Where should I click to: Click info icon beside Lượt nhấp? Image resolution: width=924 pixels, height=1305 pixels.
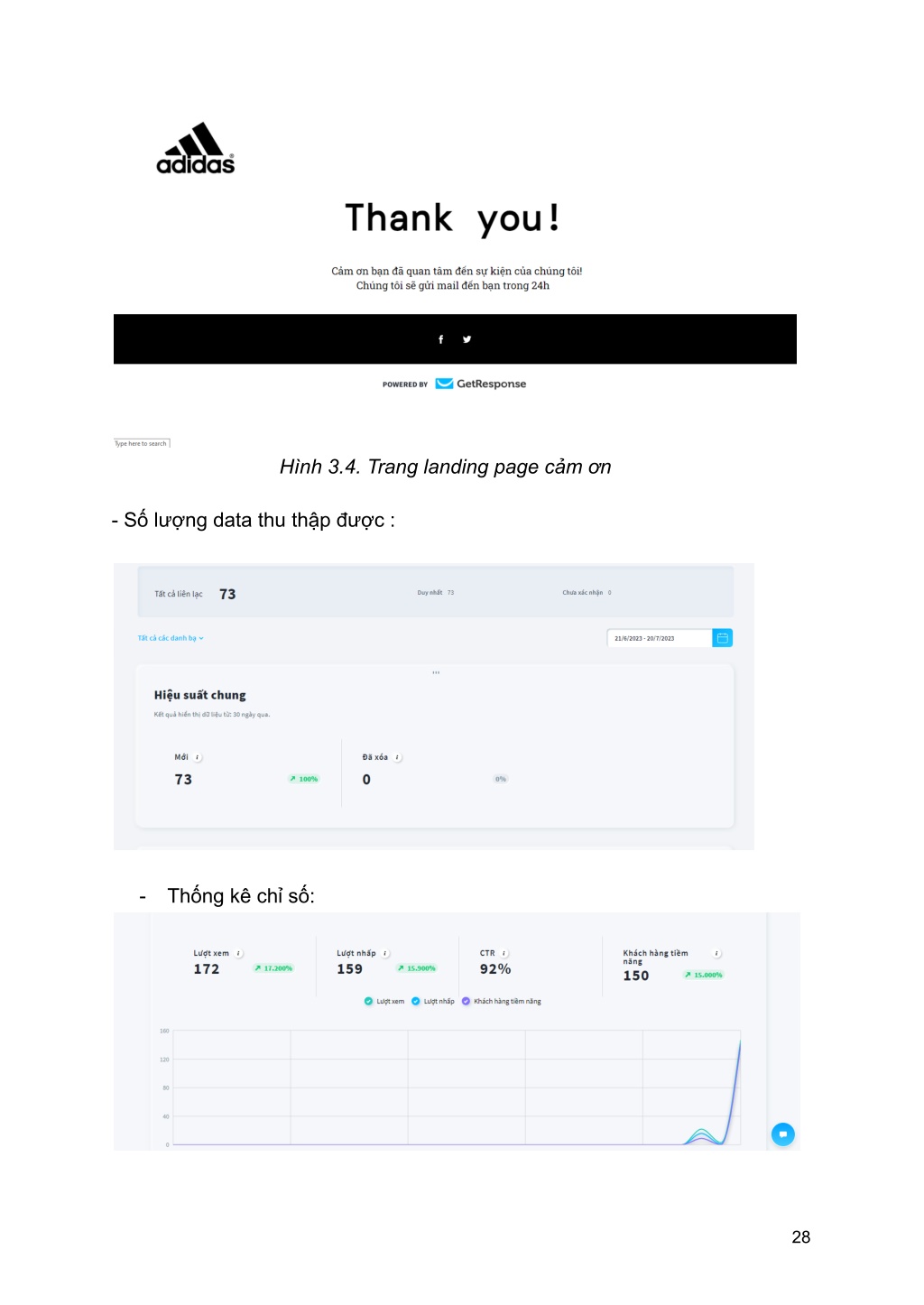point(385,954)
